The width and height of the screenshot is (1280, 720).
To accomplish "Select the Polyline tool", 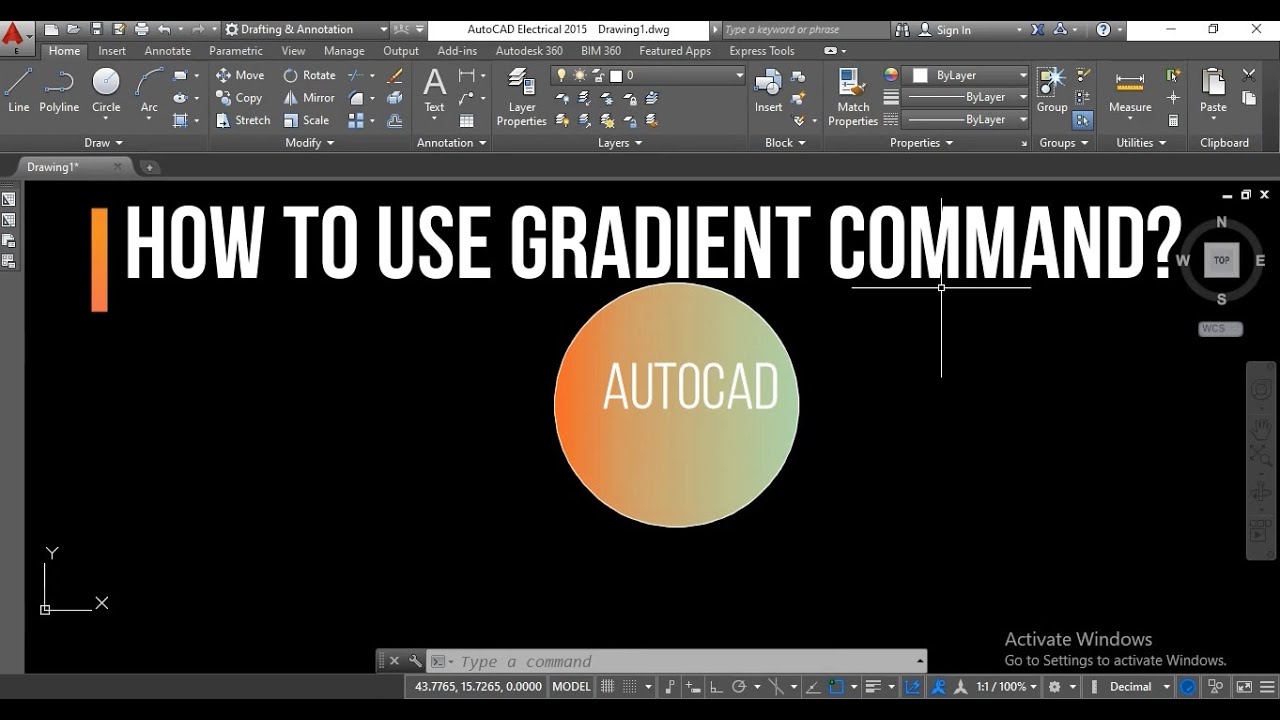I will [x=59, y=90].
